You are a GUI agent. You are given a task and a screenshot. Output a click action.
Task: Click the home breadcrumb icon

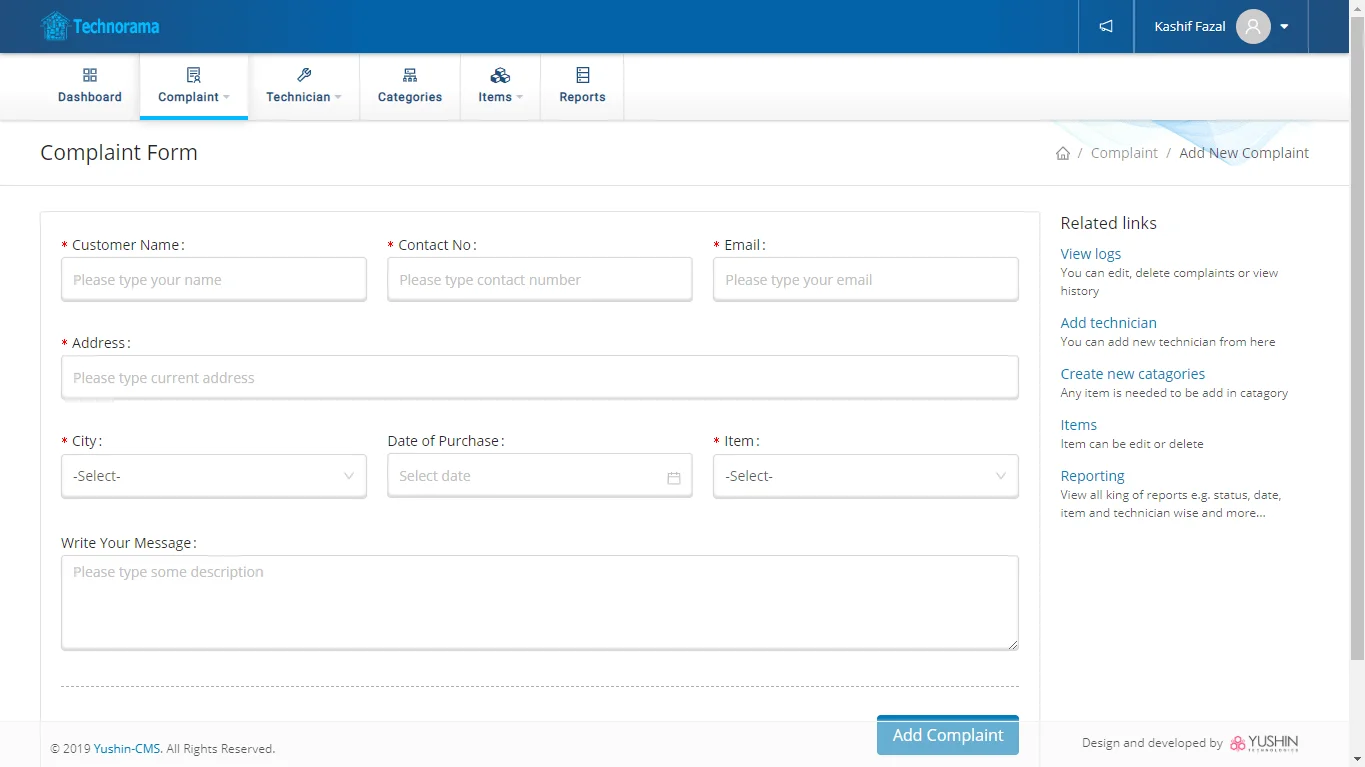coord(1063,153)
